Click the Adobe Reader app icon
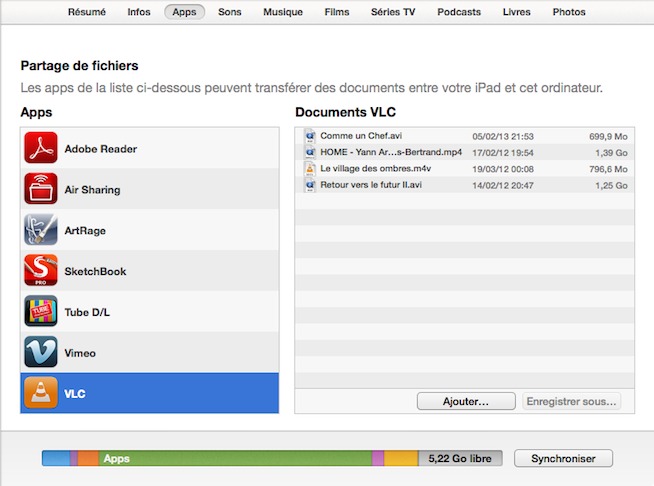654x486 pixels. [40, 148]
